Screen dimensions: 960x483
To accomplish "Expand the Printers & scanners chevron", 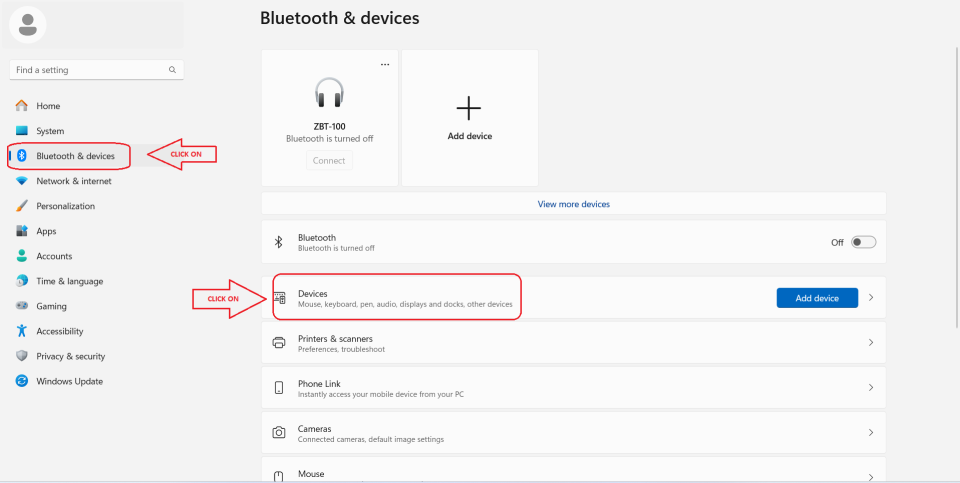I will pyautogui.click(x=871, y=343).
